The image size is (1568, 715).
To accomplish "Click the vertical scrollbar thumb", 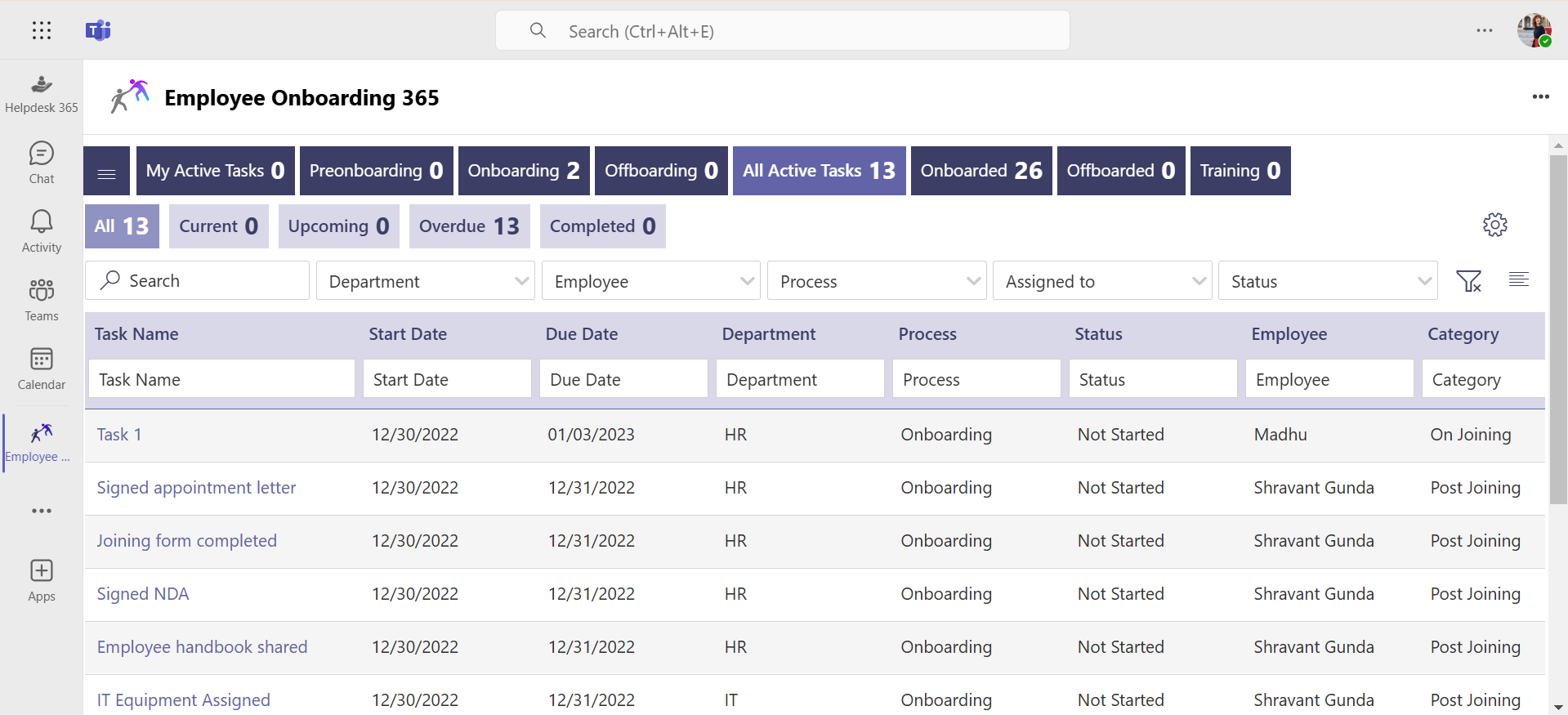I will (1558, 328).
